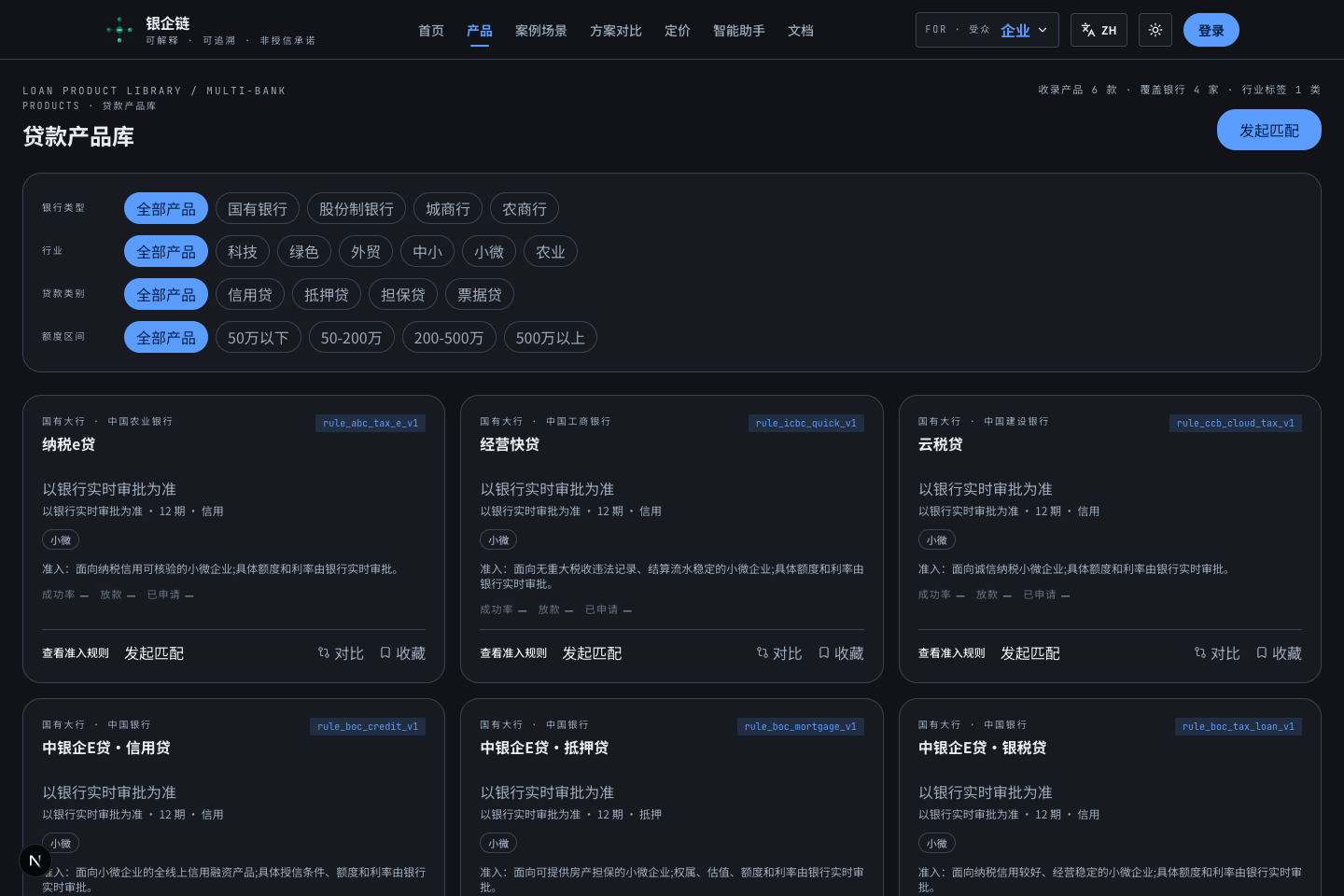This screenshot has height=896, width=1344.
Task: Bookmark 经营快贷 with the 收藏 button
Action: click(841, 653)
